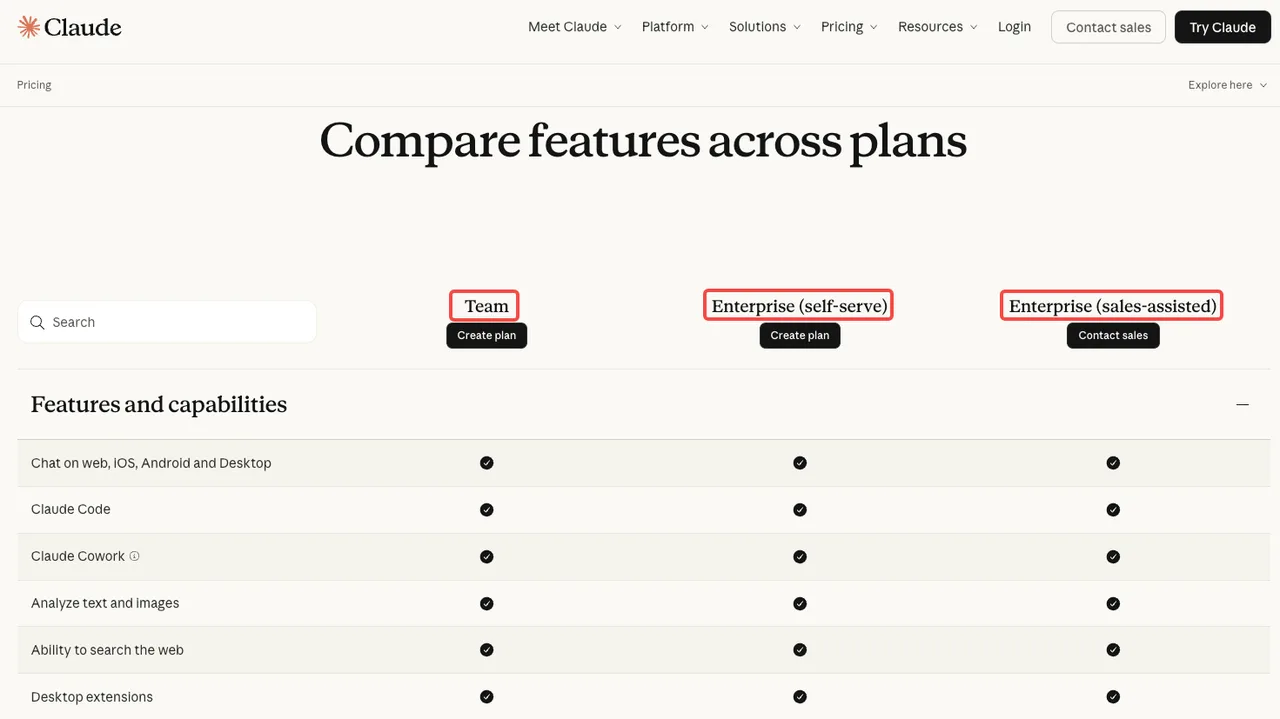Click the Enterprise (sales-assisted) column heading
The width and height of the screenshot is (1280, 719).
click(x=1113, y=306)
